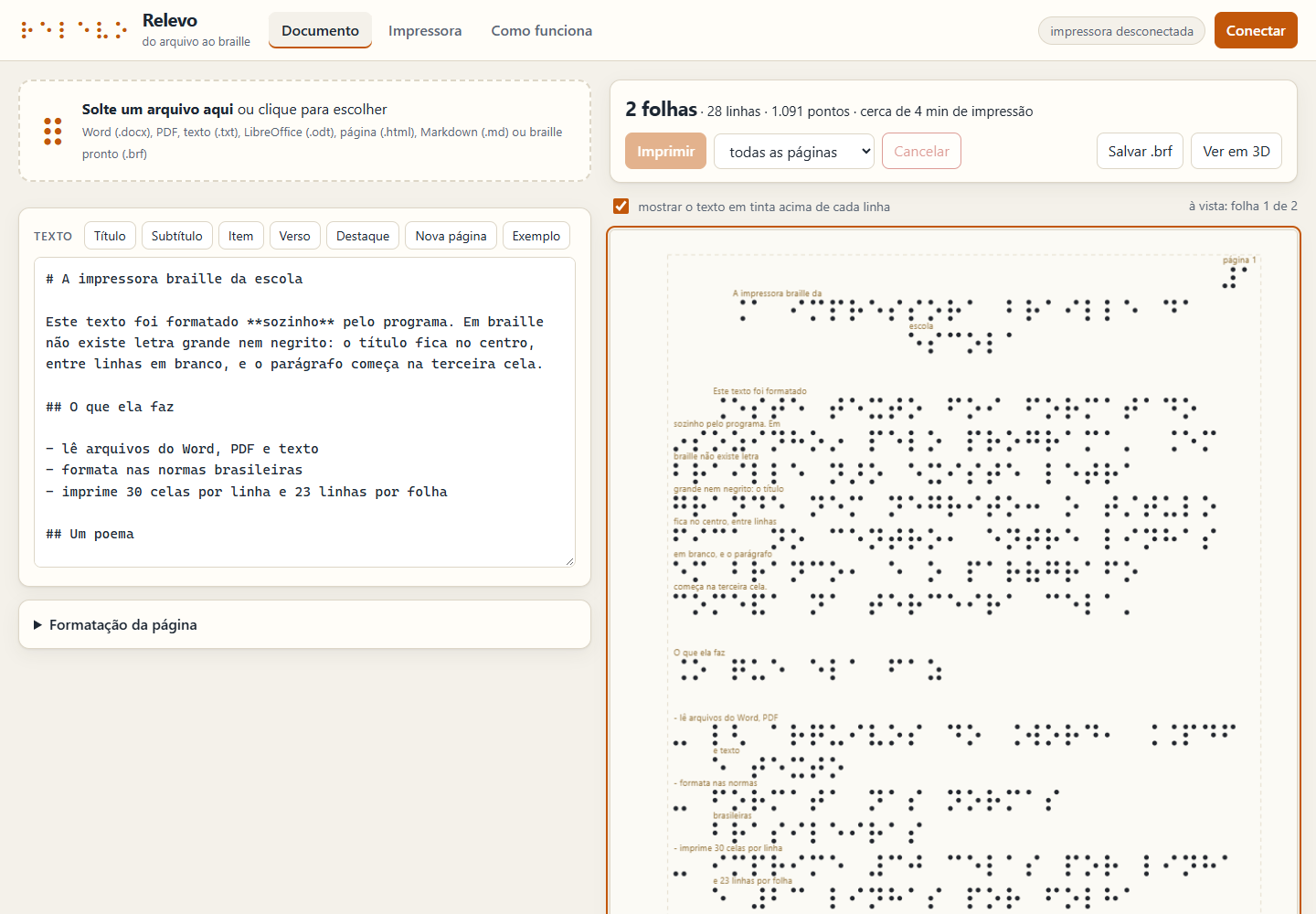Screen dimensions: 1316x914
Task: Open the Ver em 3D view
Action: coord(1236,151)
